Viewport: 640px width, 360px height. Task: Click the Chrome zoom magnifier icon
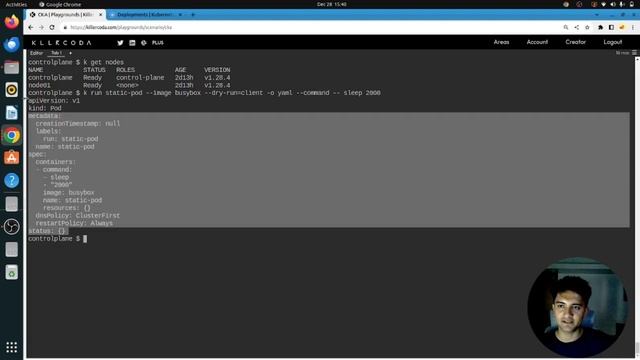pos(566,27)
